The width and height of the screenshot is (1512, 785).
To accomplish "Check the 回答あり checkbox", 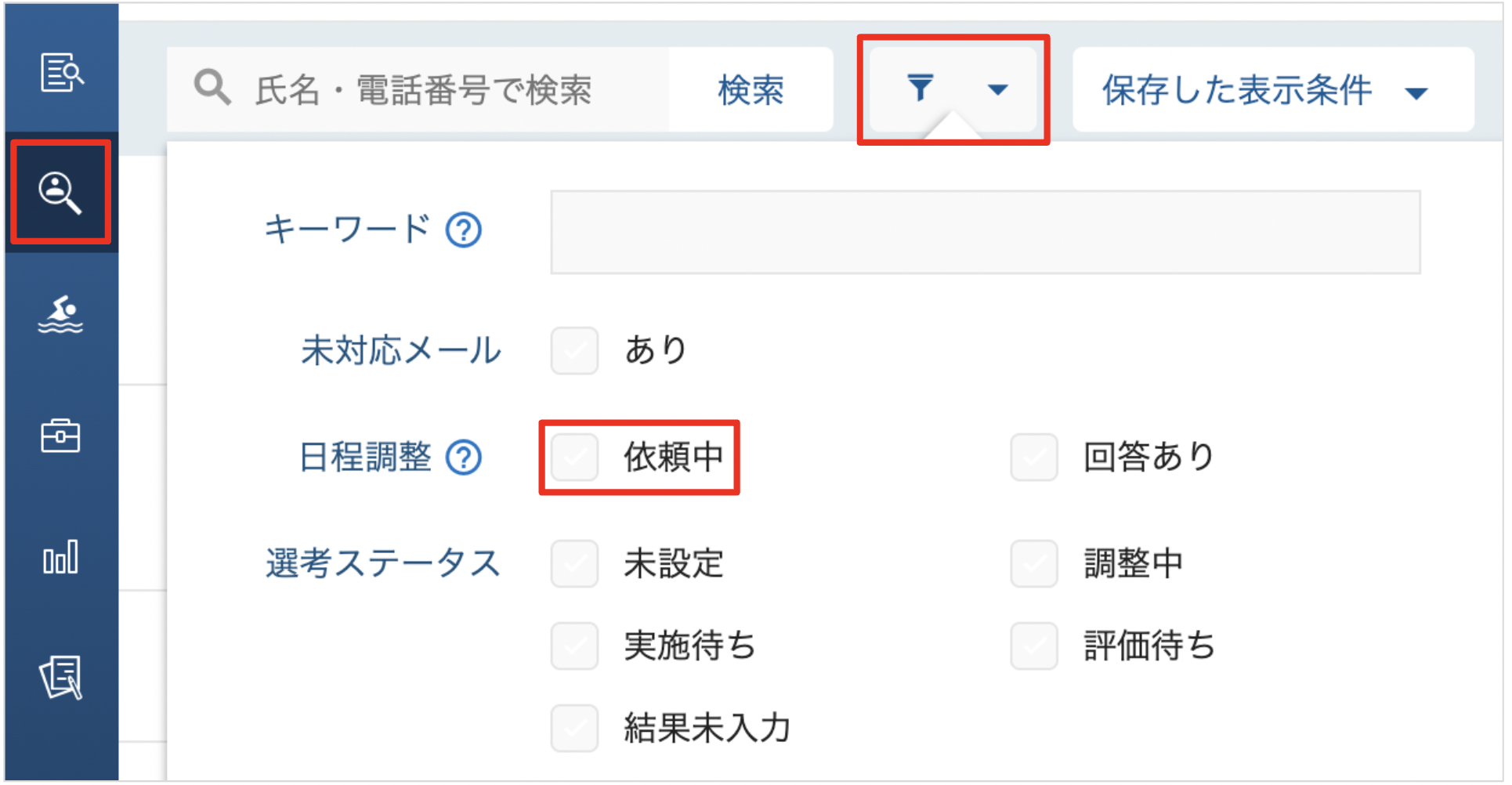I will (1034, 458).
